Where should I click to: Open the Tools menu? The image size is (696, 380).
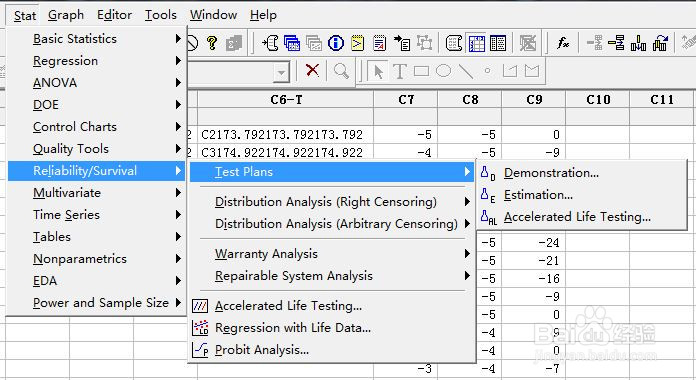pos(161,15)
